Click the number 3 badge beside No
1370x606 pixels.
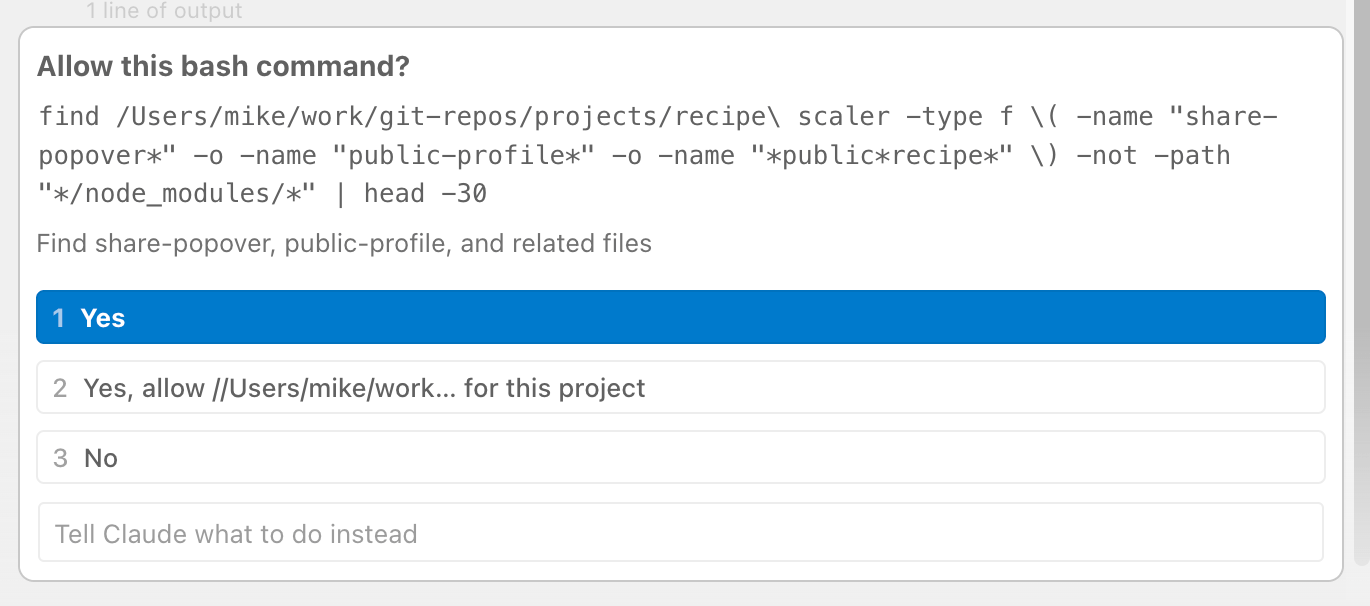coord(60,458)
